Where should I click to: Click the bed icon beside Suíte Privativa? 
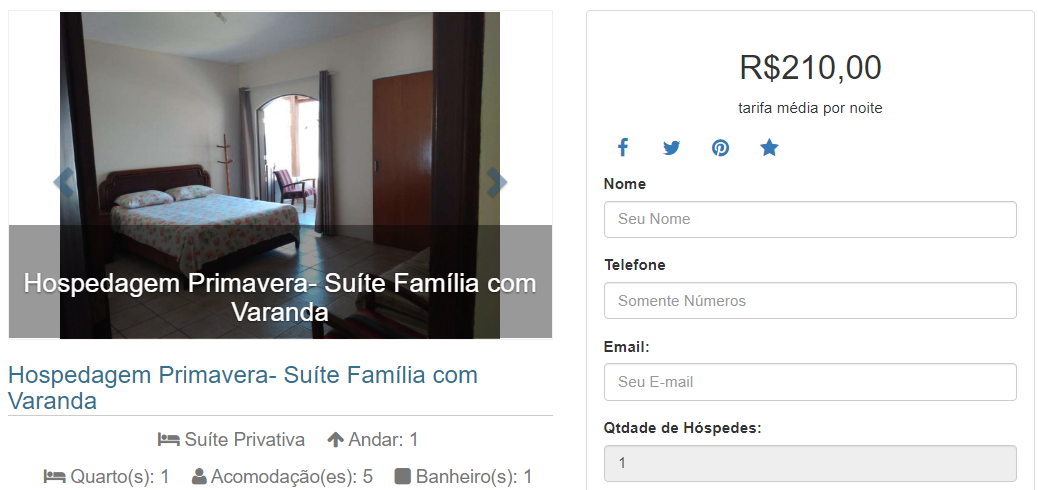tap(169, 439)
